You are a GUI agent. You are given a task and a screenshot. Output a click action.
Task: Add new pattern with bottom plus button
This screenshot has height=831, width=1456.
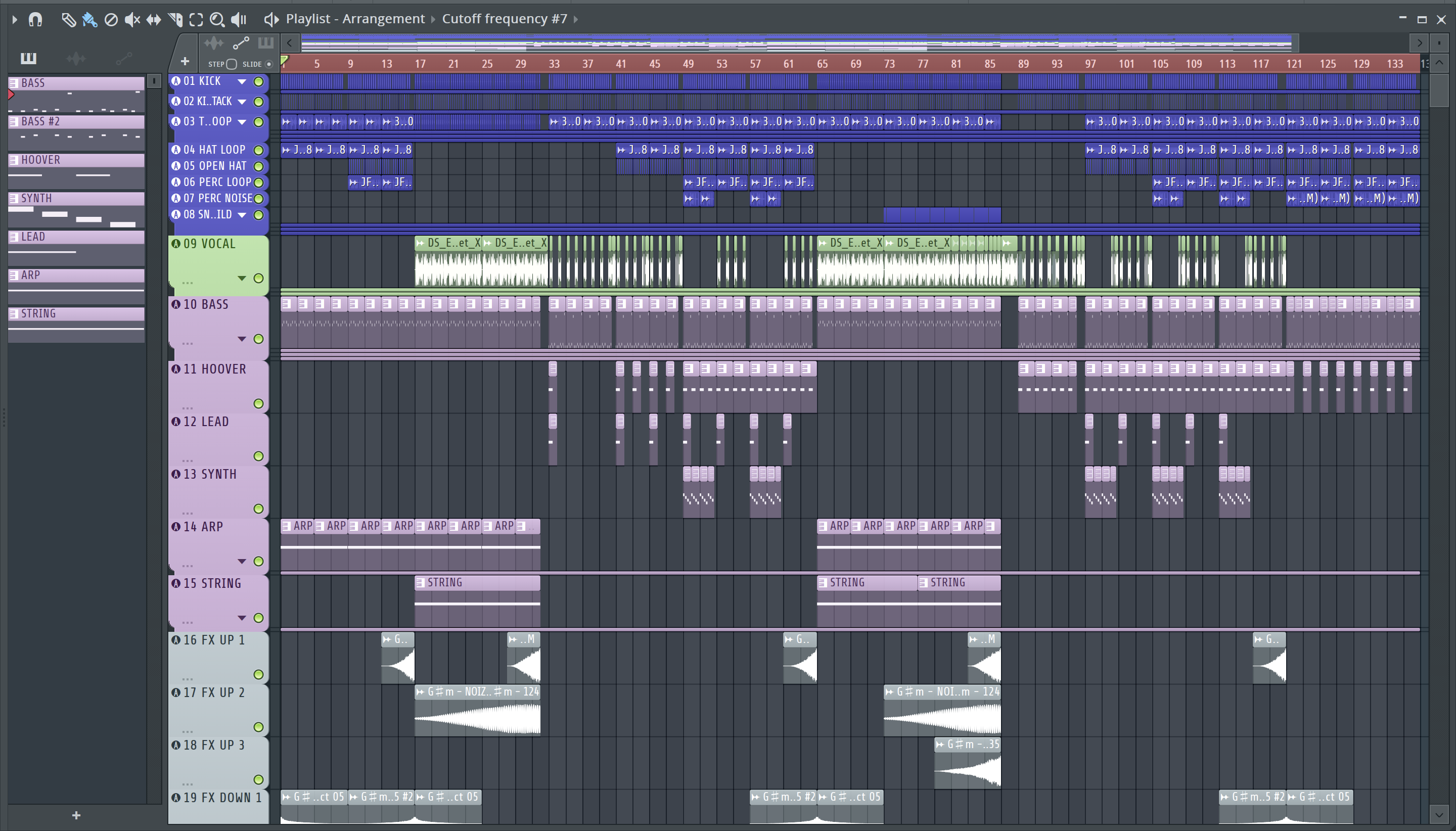point(76,816)
